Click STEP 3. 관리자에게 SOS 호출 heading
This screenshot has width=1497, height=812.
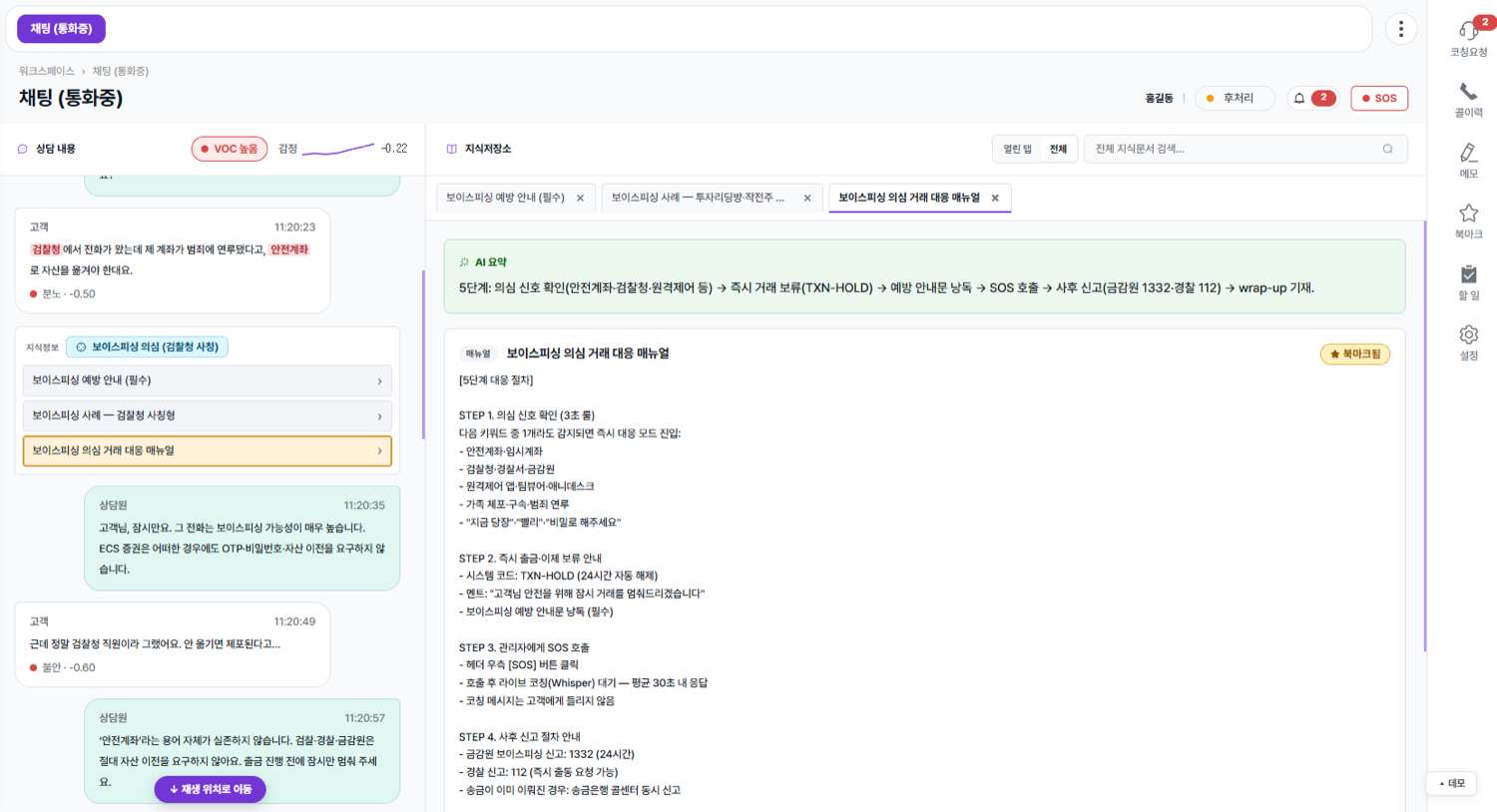click(x=524, y=647)
